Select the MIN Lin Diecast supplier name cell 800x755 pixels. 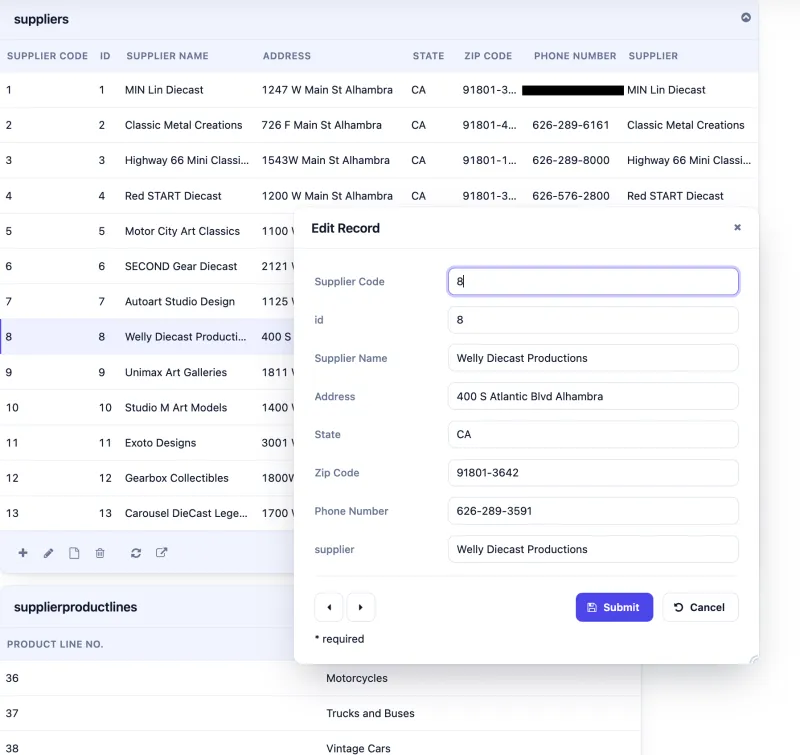(164, 90)
